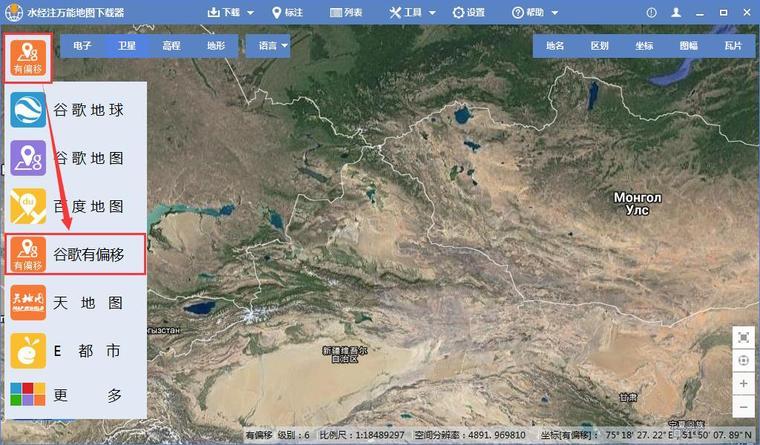Screen dimensions: 760x445
Task: Click the full-extent view icon
Action: click(743, 337)
